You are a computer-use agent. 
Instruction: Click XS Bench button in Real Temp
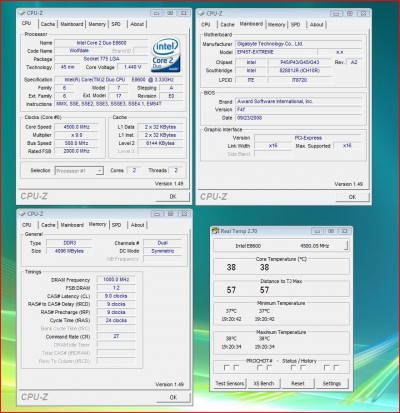(x=264, y=383)
